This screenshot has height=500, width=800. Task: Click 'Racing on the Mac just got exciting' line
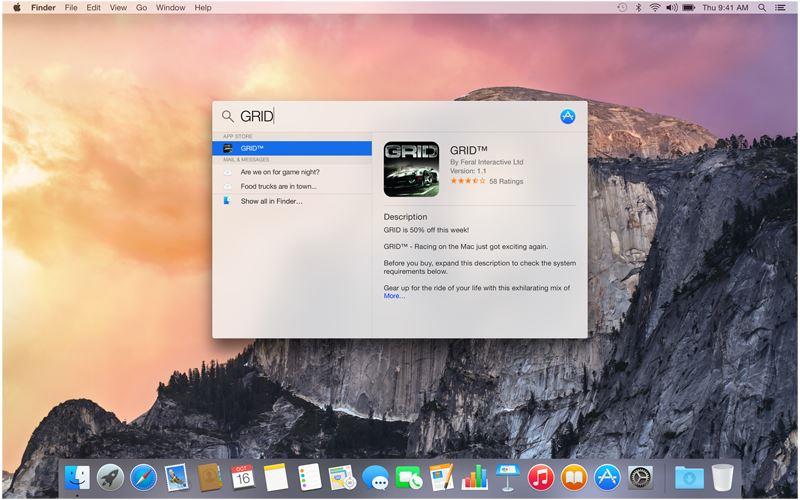coord(466,246)
